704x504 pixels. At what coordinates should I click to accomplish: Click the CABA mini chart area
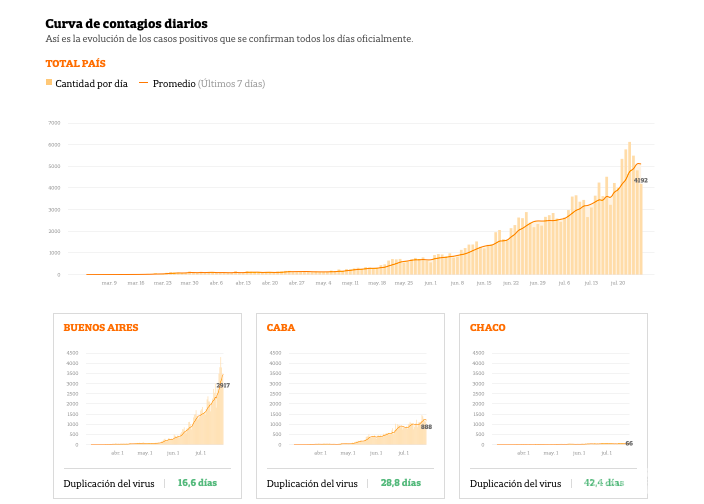tap(355, 400)
